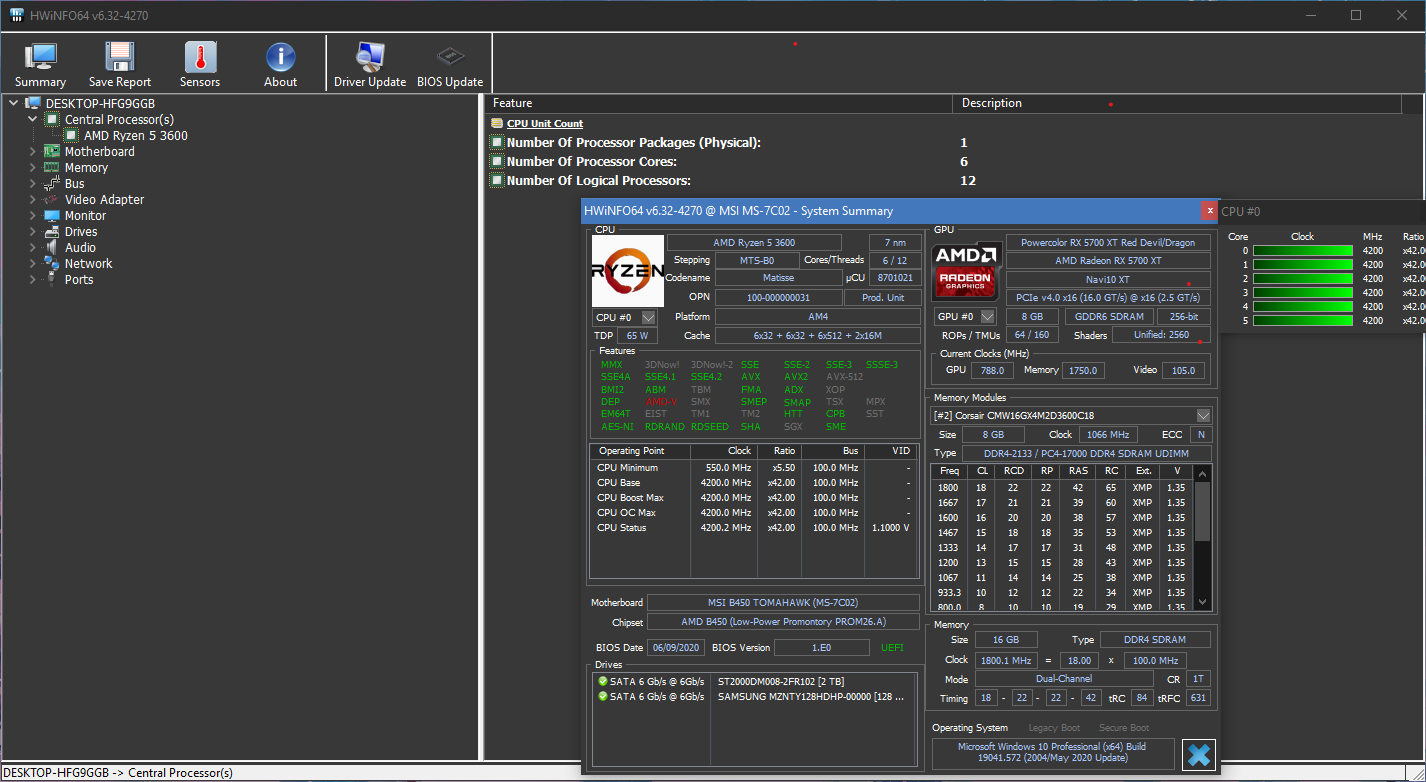Select the SAMSUNG MZNTY128HDHP drive entry
Image resolution: width=1426 pixels, height=782 pixels.
(754, 696)
